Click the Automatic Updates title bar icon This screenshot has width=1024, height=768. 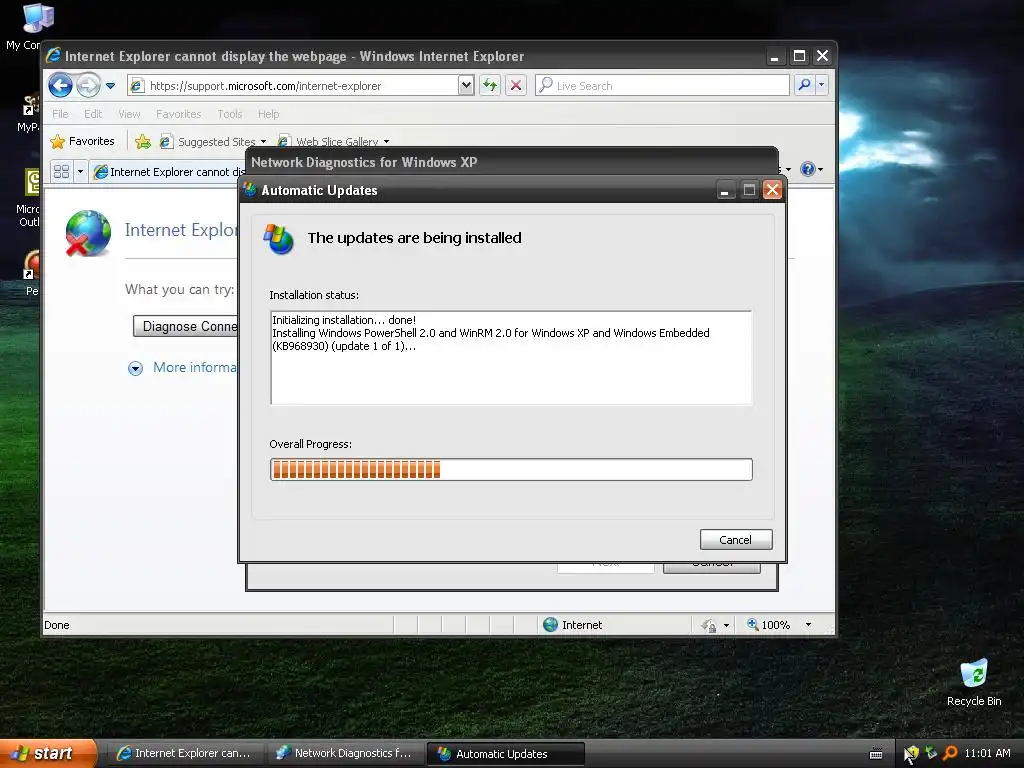(x=250, y=189)
